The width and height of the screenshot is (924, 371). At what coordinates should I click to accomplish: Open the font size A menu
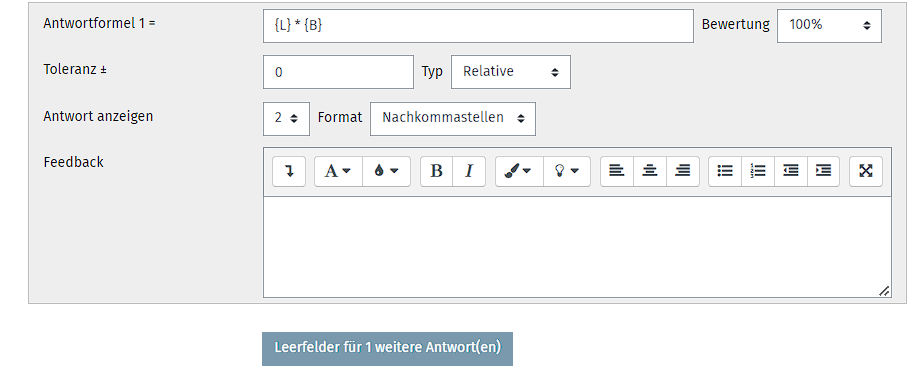(x=338, y=171)
